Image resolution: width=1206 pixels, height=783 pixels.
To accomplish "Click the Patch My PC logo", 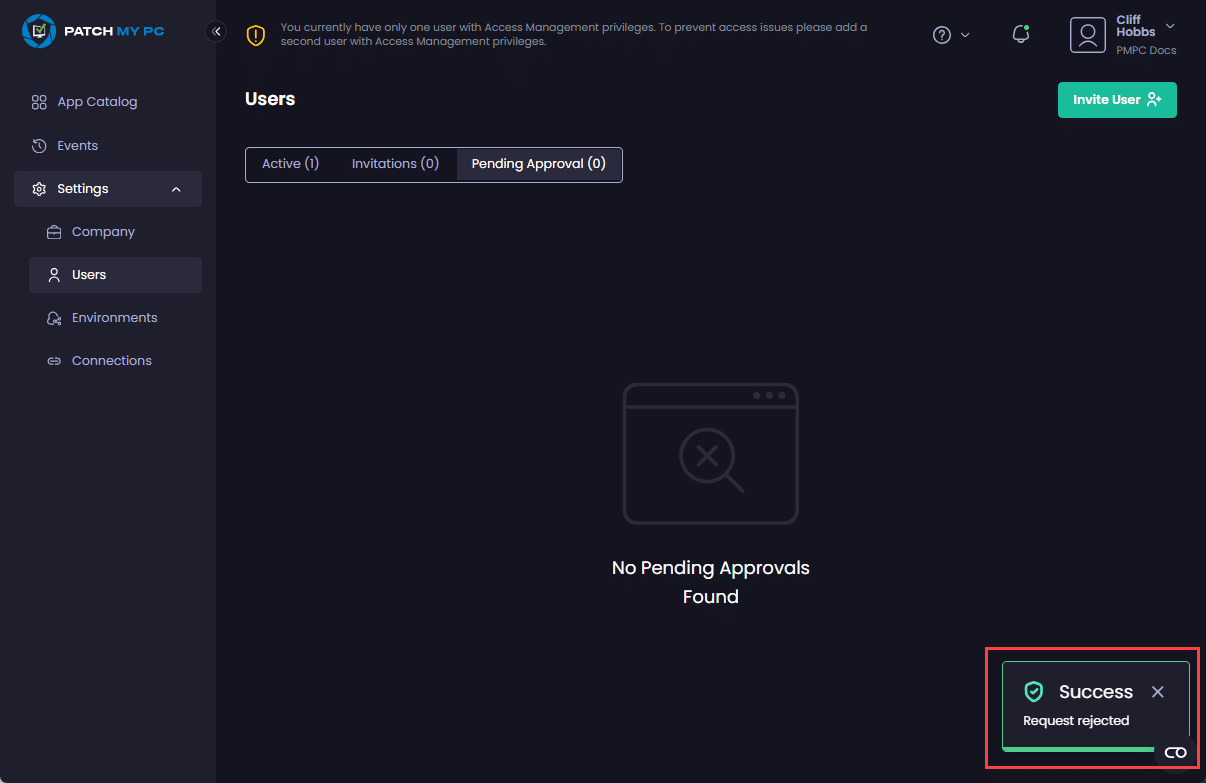I will click(x=93, y=31).
